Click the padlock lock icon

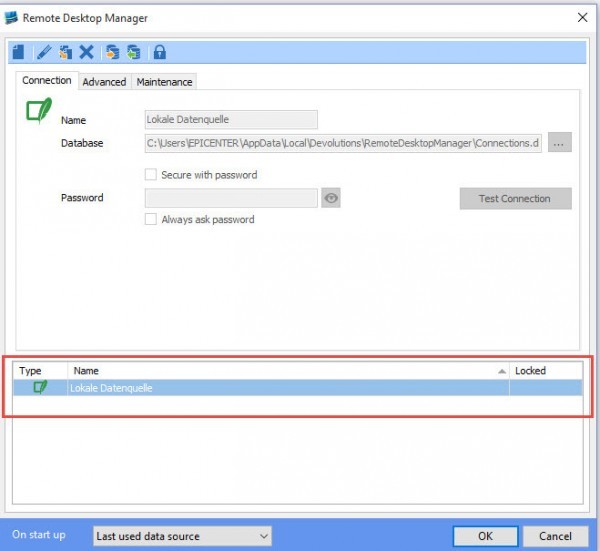[159, 52]
